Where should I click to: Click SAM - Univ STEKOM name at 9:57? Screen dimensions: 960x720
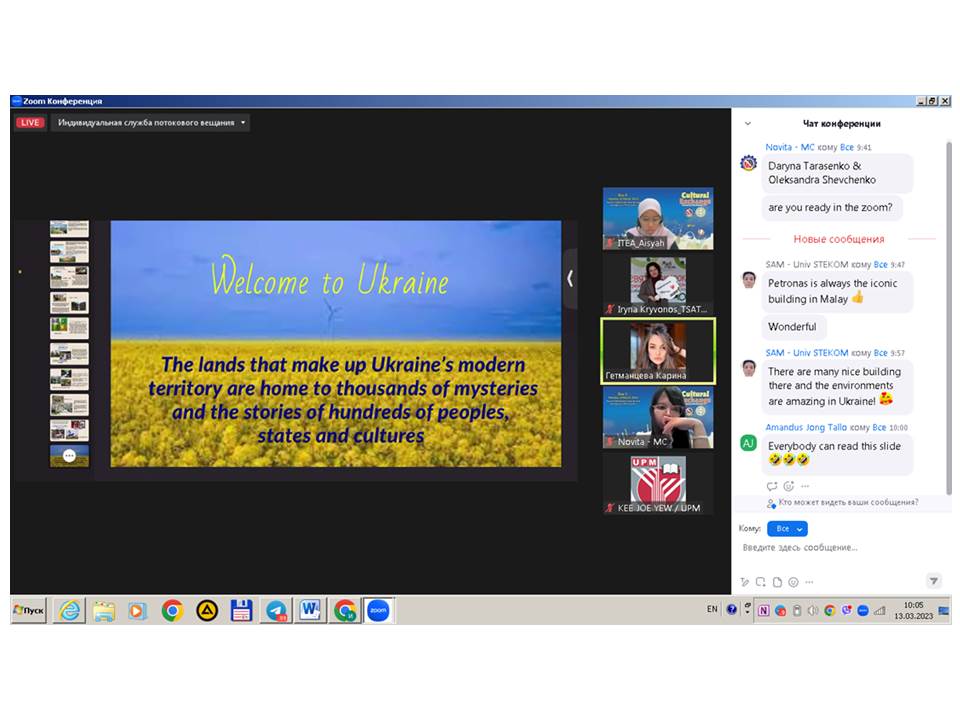pyautogui.click(x=806, y=353)
